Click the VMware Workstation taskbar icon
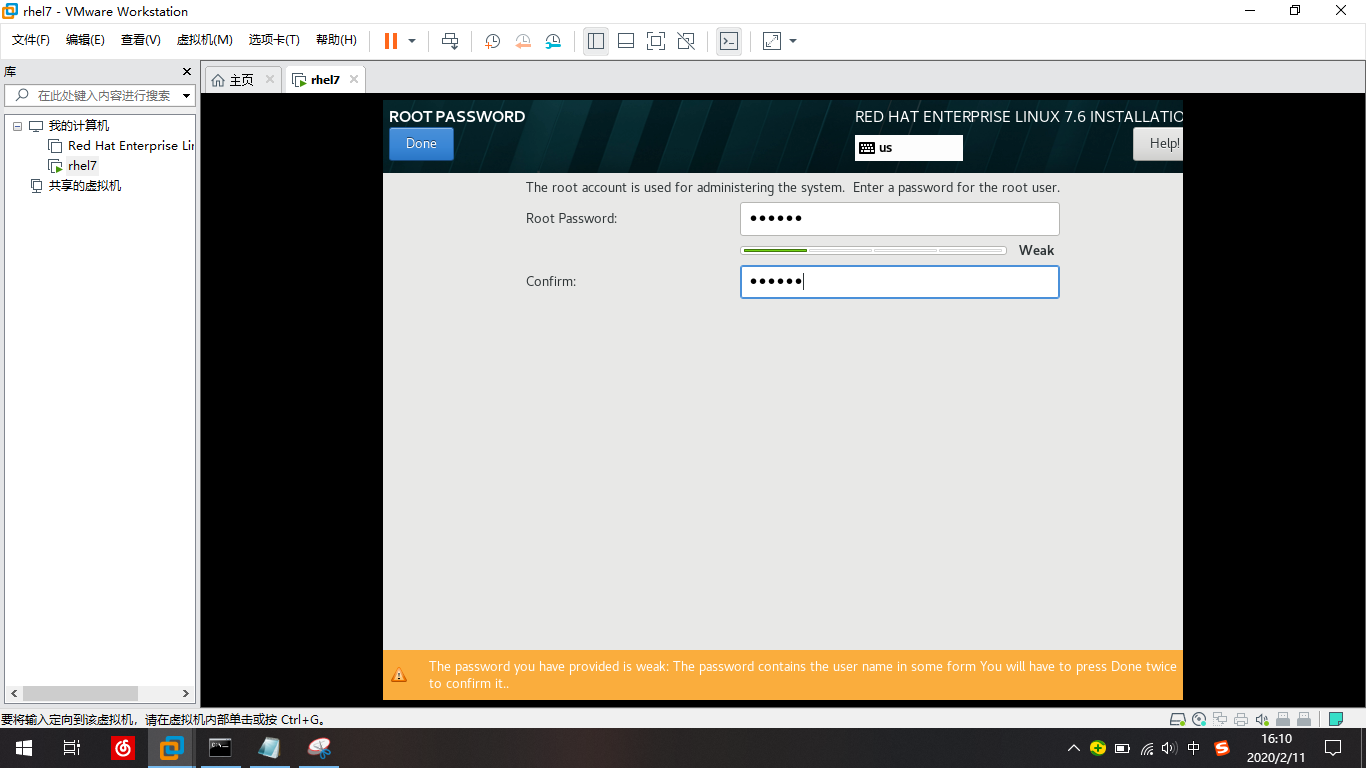This screenshot has width=1366, height=768. tap(172, 748)
